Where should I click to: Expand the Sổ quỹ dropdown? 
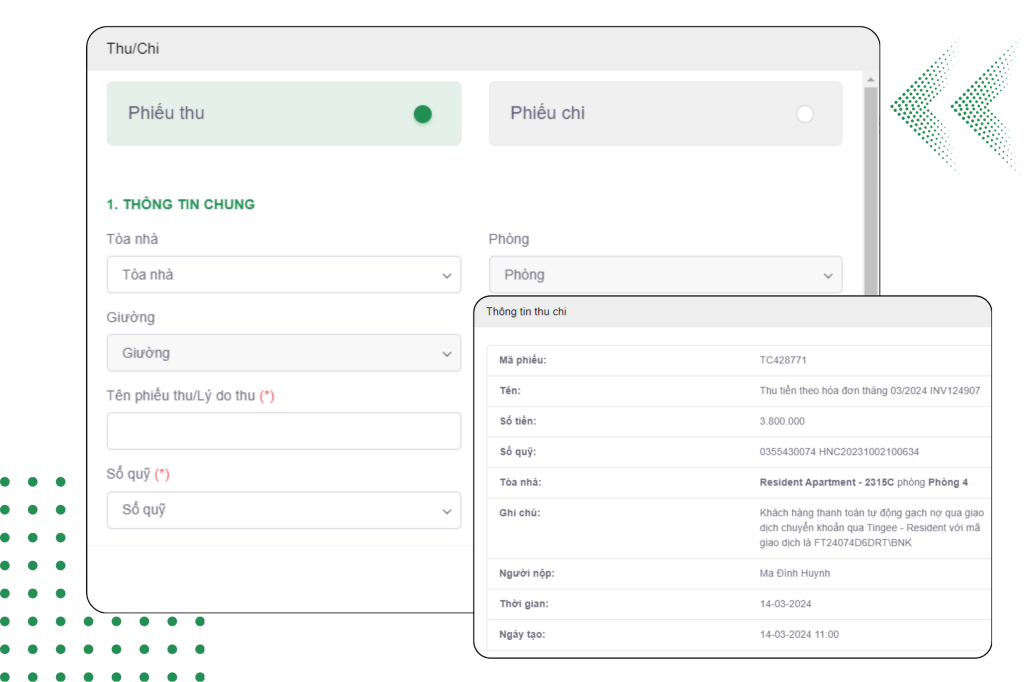click(283, 510)
